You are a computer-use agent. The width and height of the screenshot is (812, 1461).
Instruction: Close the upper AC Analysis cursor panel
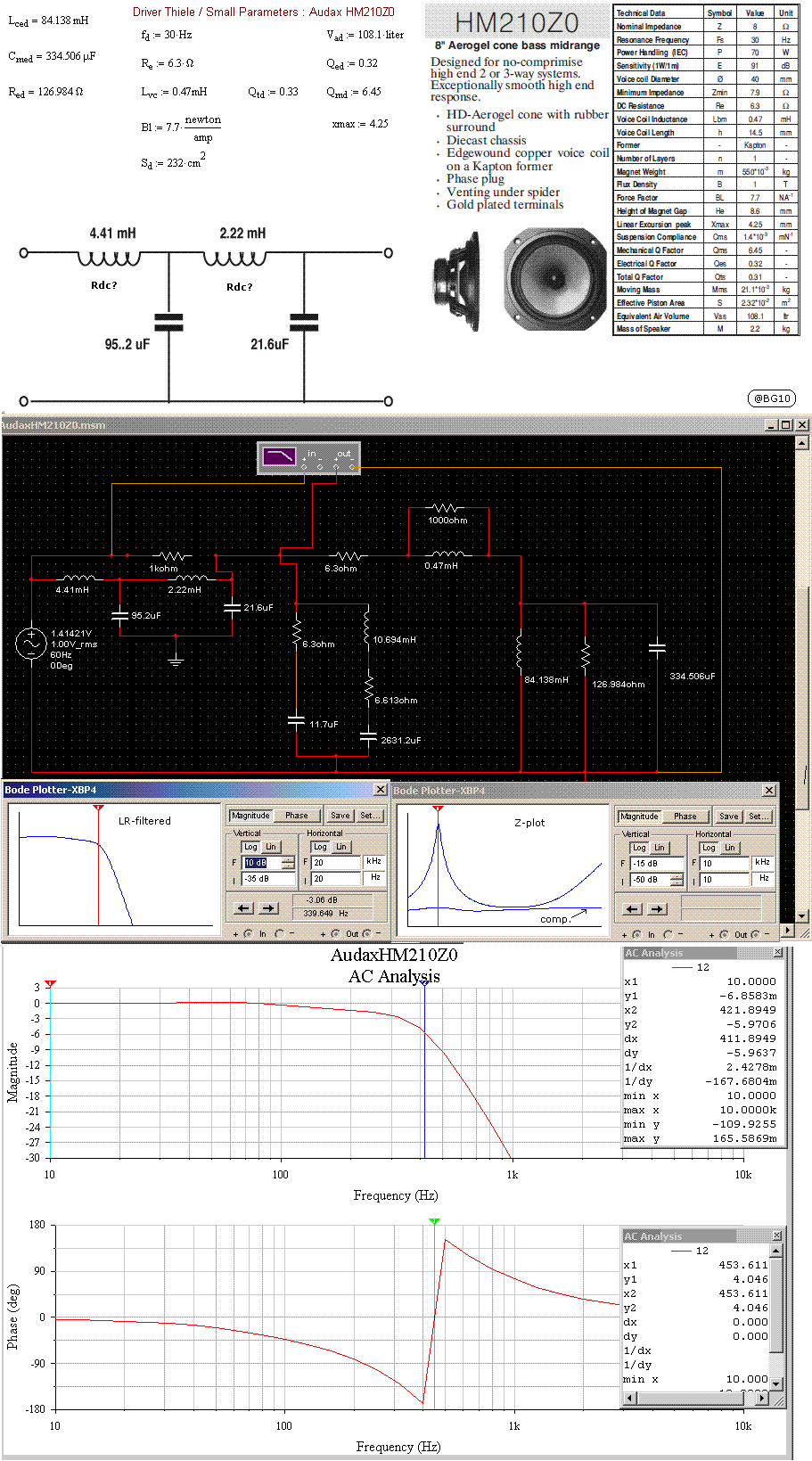pyautogui.click(x=777, y=953)
